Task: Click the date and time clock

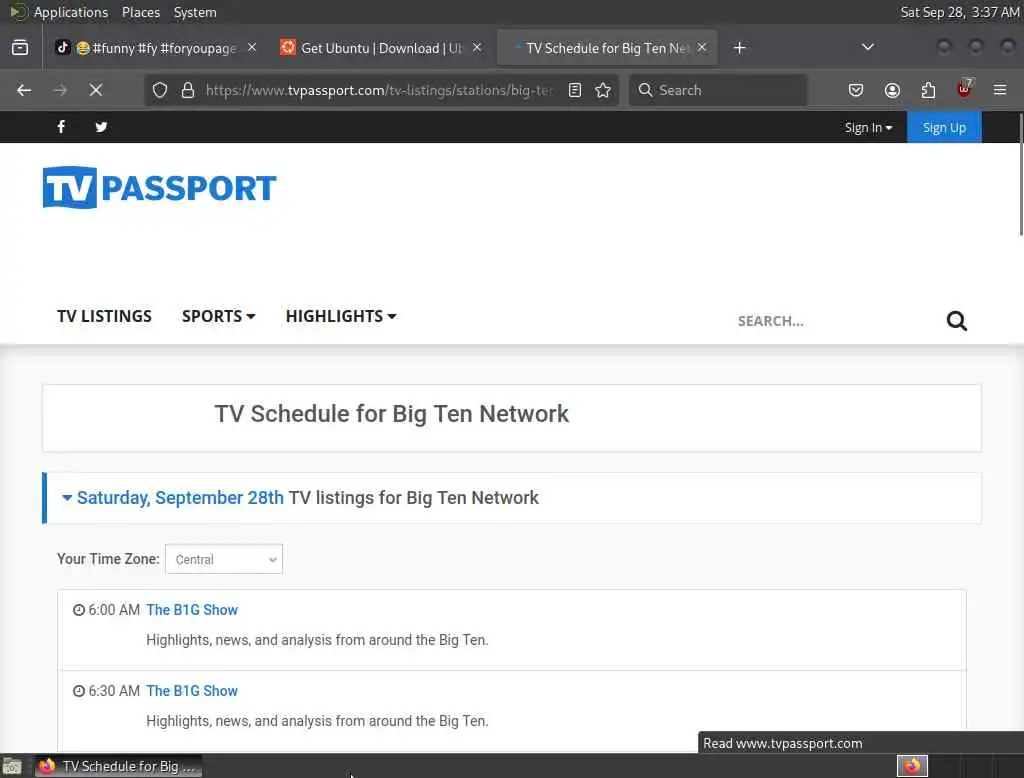Action: (960, 12)
